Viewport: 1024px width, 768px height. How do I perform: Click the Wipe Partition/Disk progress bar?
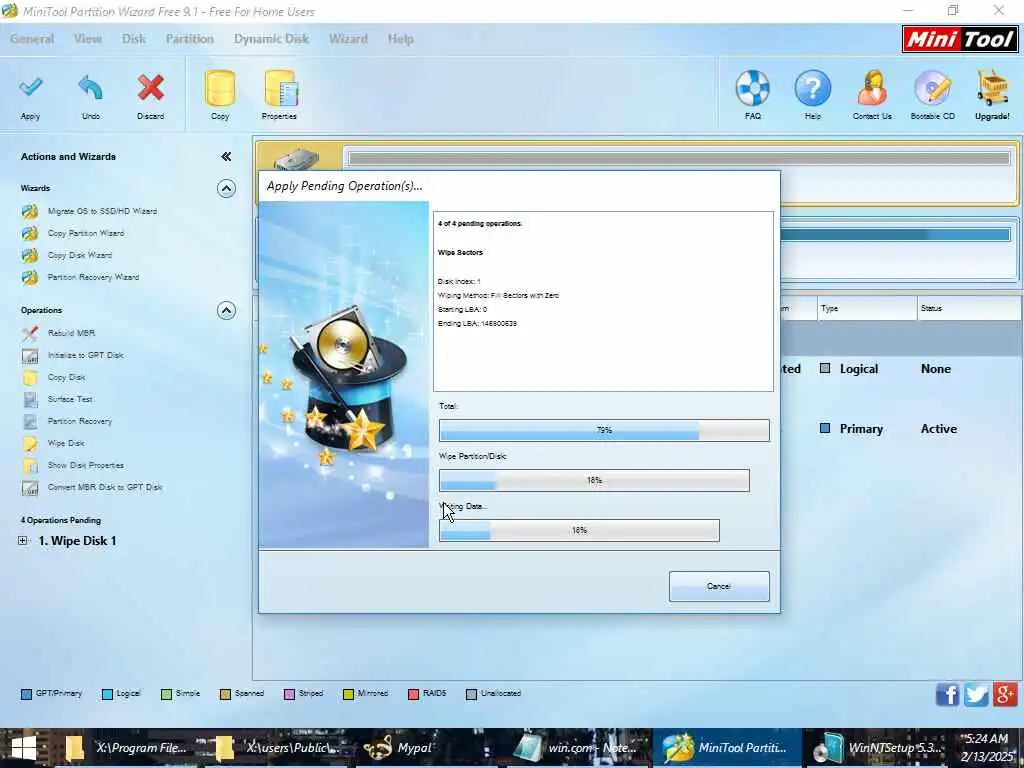[594, 481]
